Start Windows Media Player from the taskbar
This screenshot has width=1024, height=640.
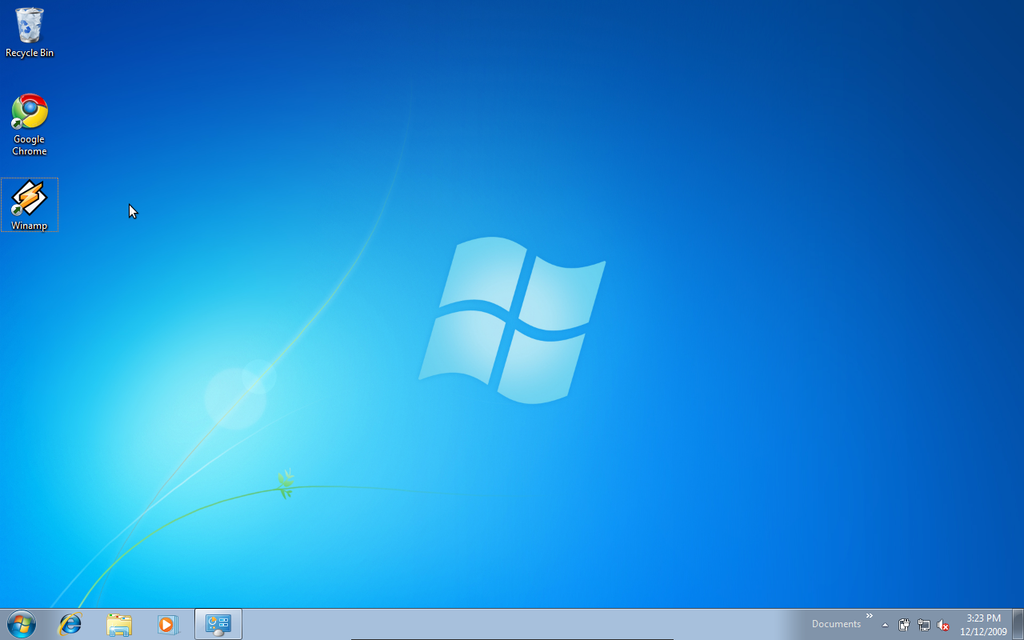[x=166, y=624]
